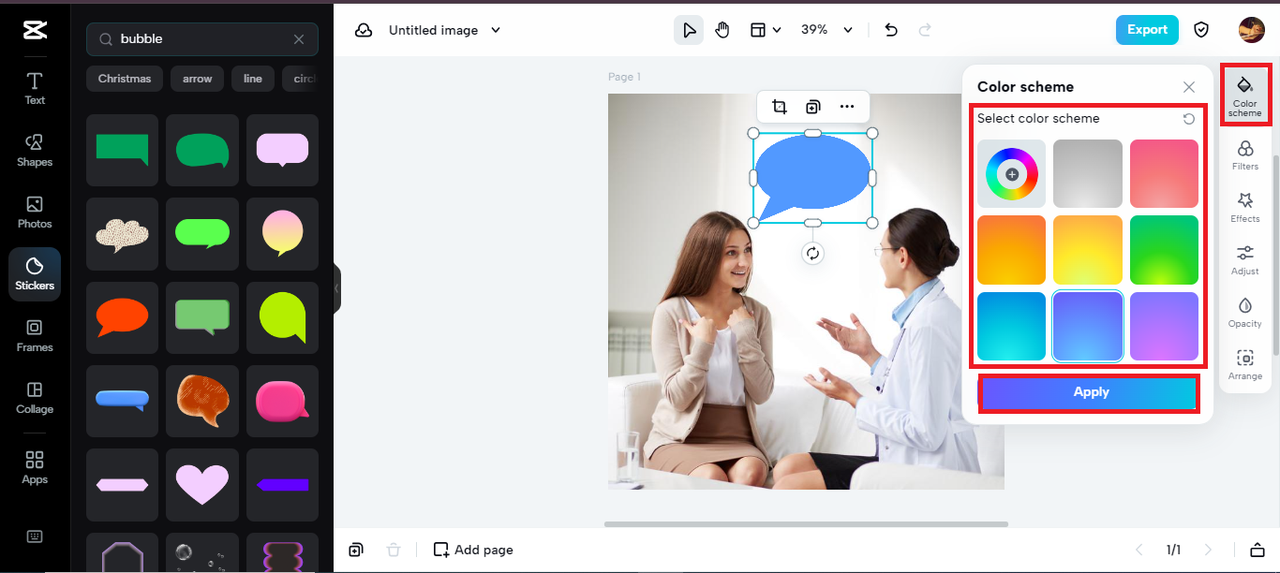1280x573 pixels.
Task: Select the arrow suggestion chip
Action: tap(197, 79)
